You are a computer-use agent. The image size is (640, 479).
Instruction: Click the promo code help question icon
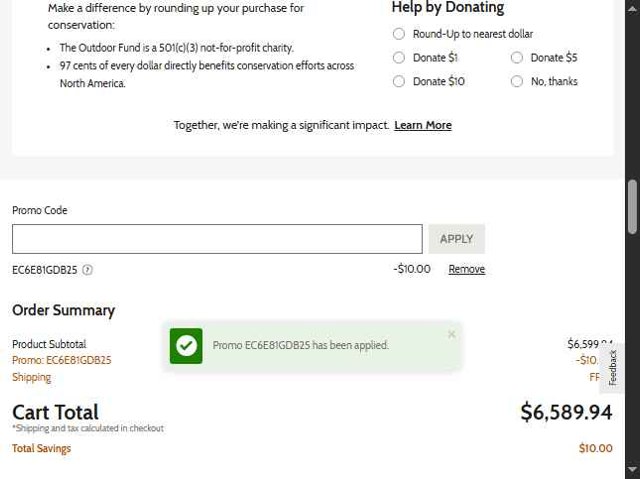point(87,269)
